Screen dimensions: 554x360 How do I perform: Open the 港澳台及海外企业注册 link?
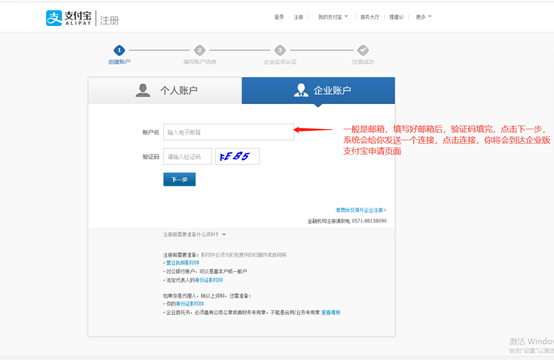pos(361,210)
